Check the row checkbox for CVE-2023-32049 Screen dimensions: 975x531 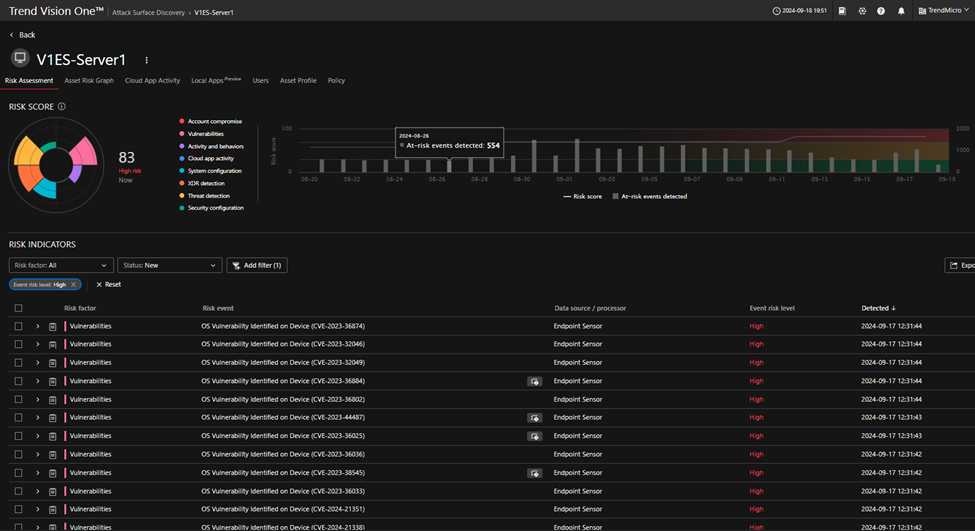[x=19, y=362]
